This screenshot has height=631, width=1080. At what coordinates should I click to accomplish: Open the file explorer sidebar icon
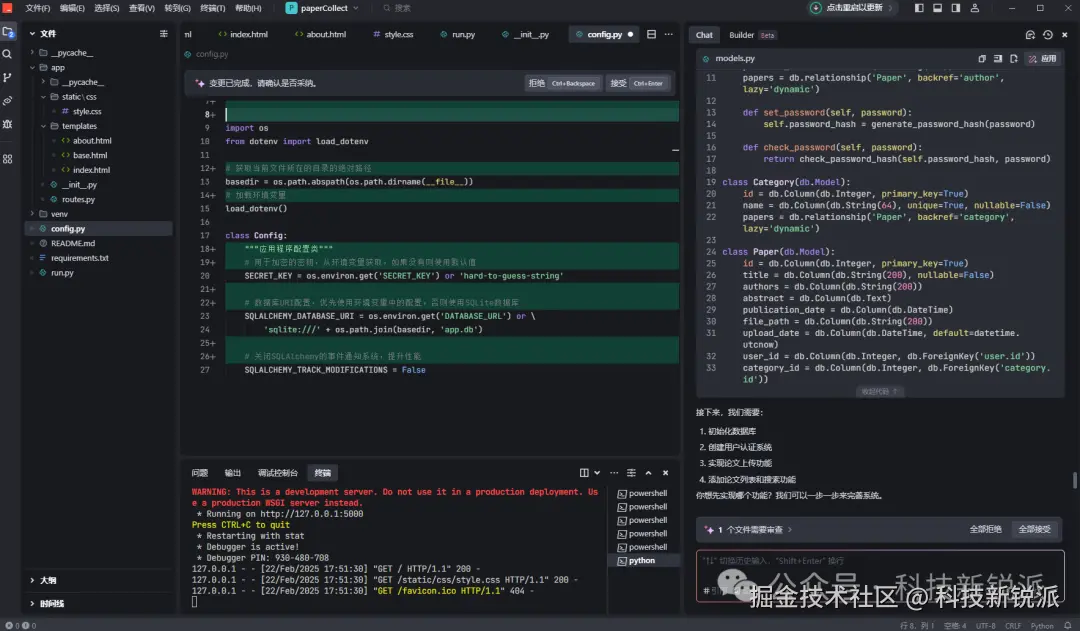(8, 32)
